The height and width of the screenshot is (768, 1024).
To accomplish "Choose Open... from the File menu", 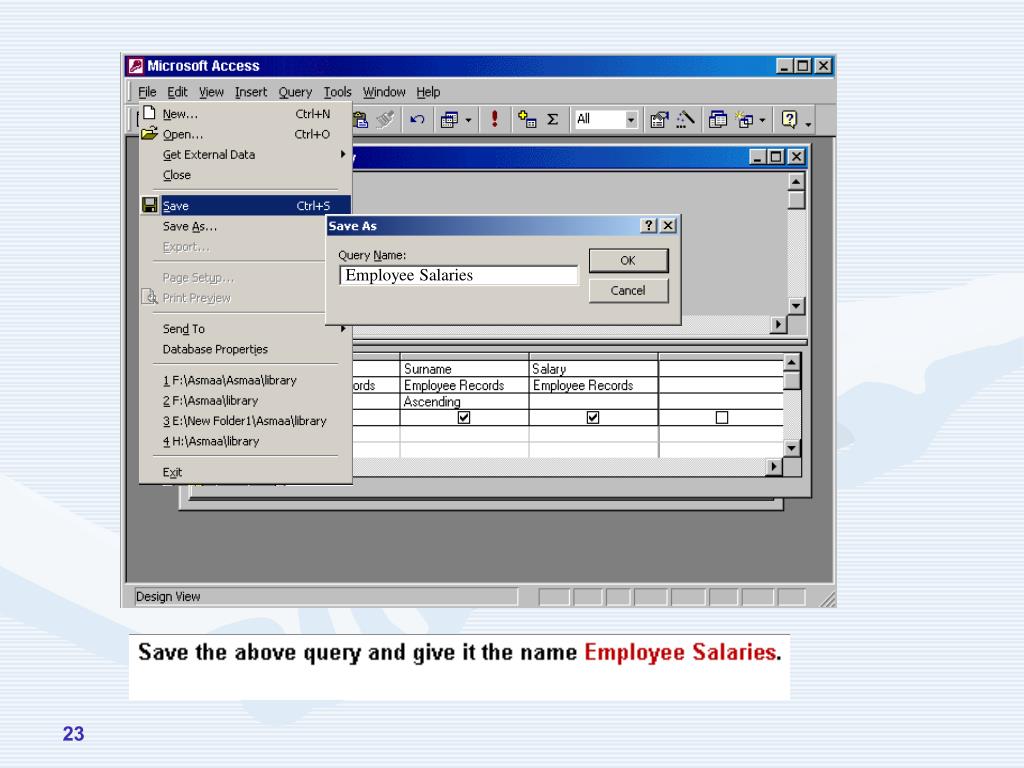I will [x=246, y=134].
